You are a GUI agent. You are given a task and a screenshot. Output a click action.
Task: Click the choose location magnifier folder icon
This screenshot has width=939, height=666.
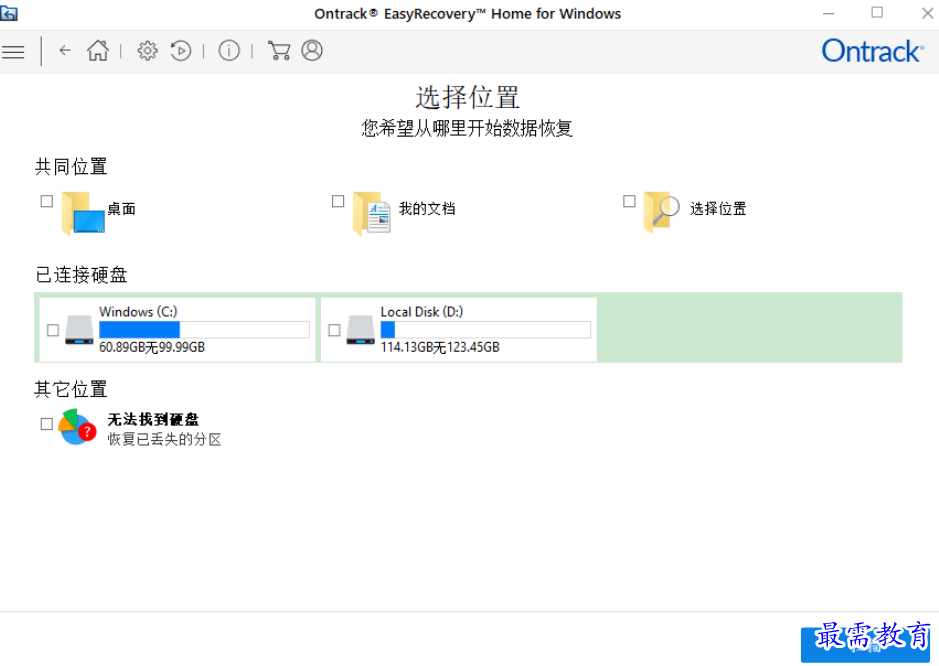point(662,212)
